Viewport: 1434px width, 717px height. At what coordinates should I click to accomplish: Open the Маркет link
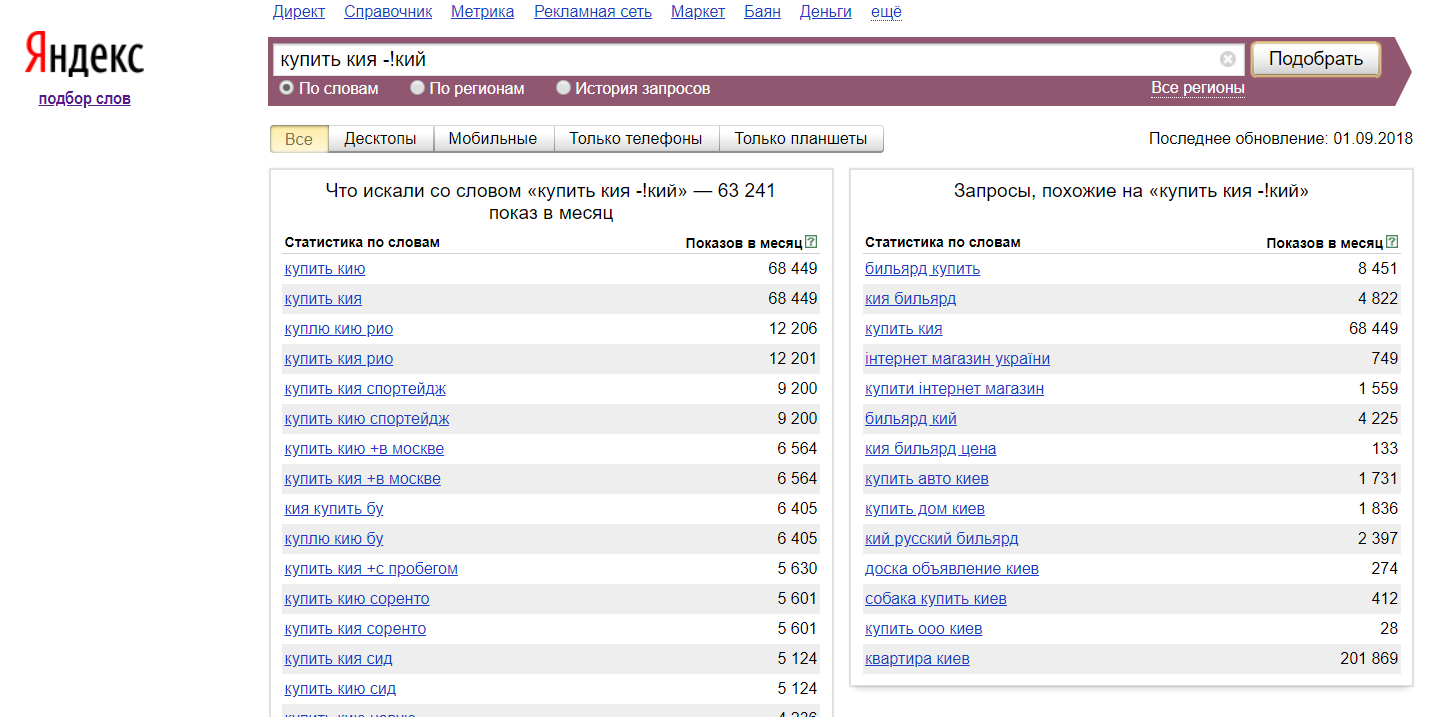[698, 12]
